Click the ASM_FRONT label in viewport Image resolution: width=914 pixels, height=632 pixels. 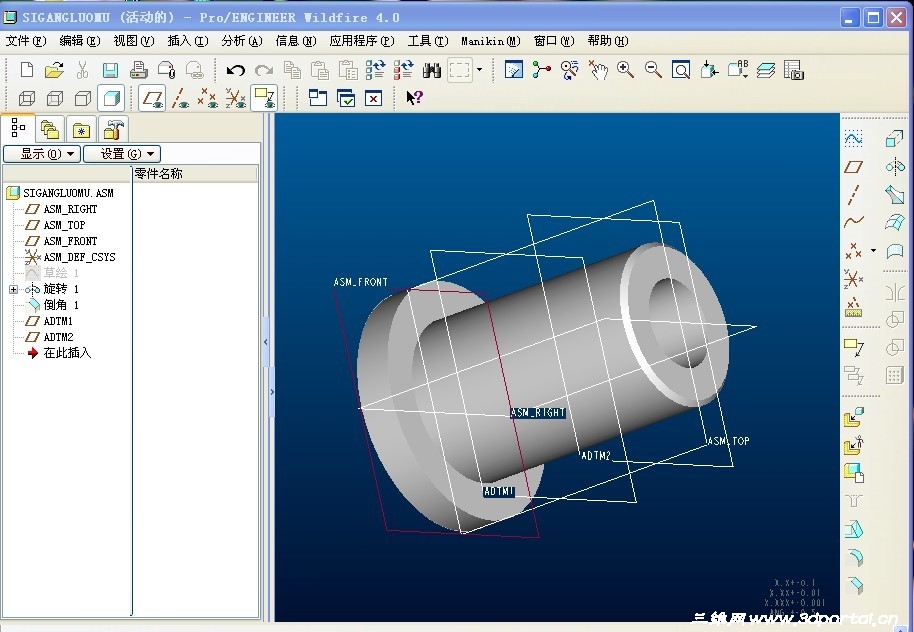[360, 282]
